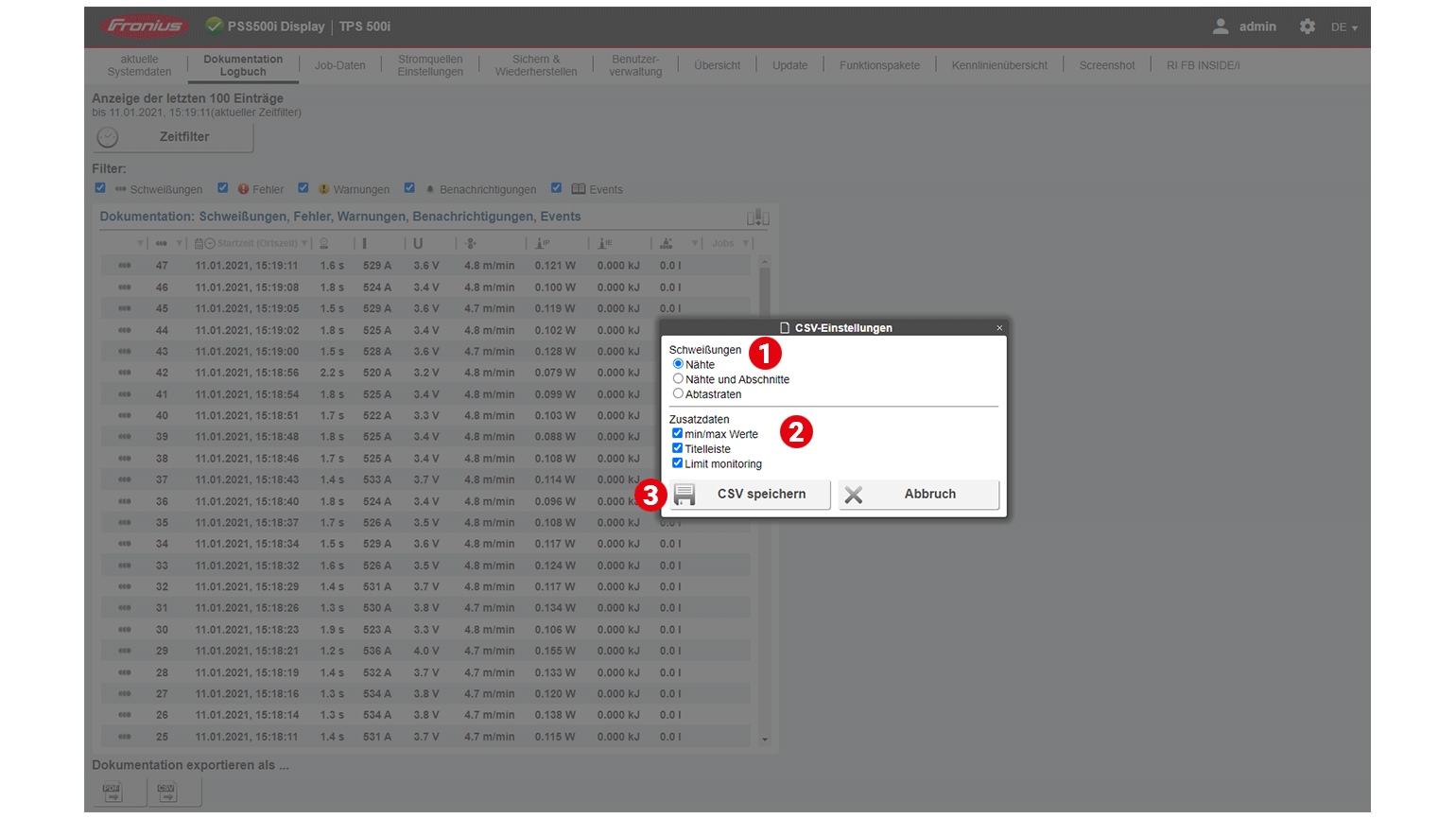Close the CSV-Einstellungen dialog with X
Image resolution: width=1456 pixels, height=819 pixels.
[x=999, y=328]
